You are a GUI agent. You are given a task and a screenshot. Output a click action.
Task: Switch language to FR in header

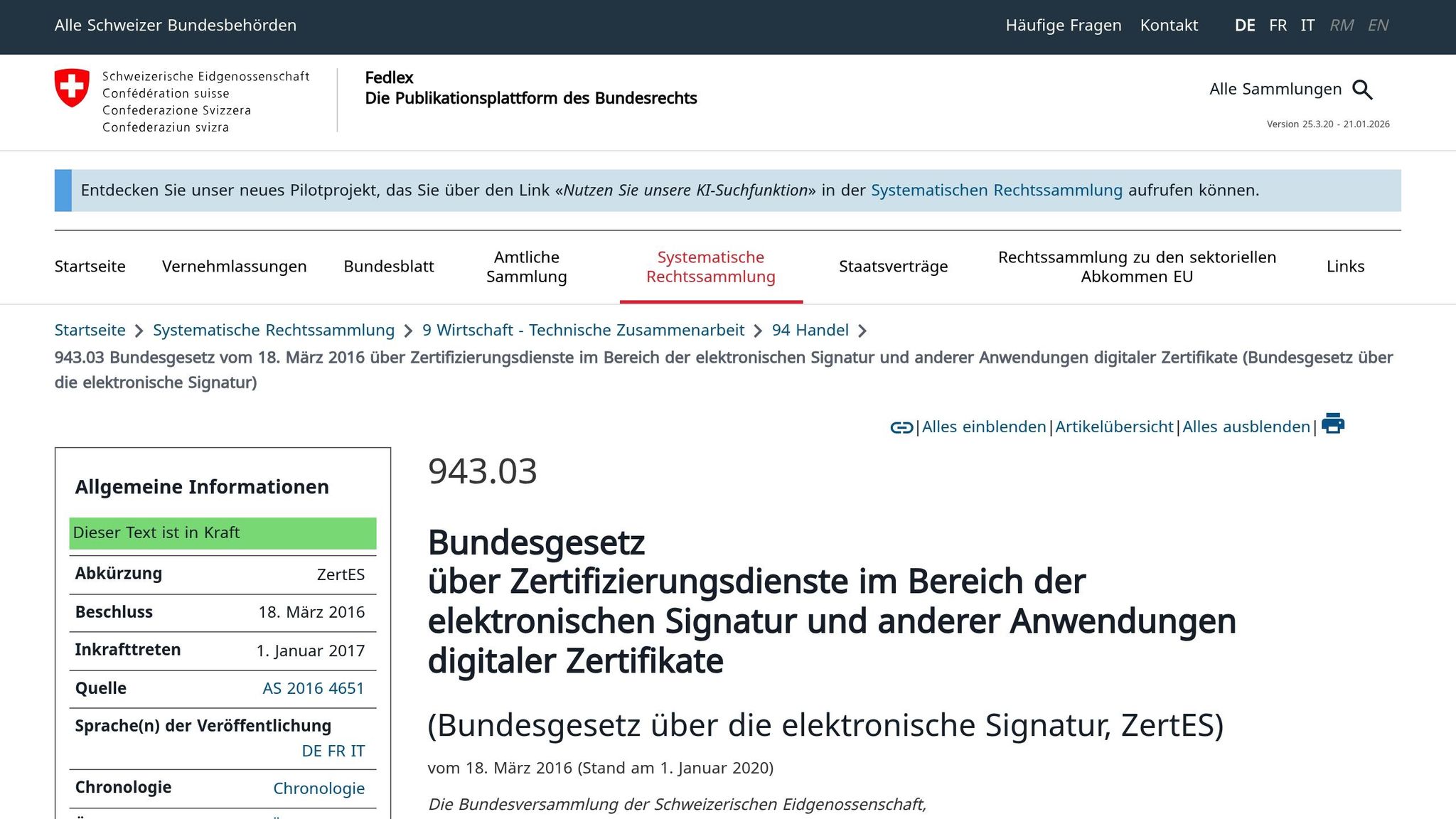tap(1278, 26)
